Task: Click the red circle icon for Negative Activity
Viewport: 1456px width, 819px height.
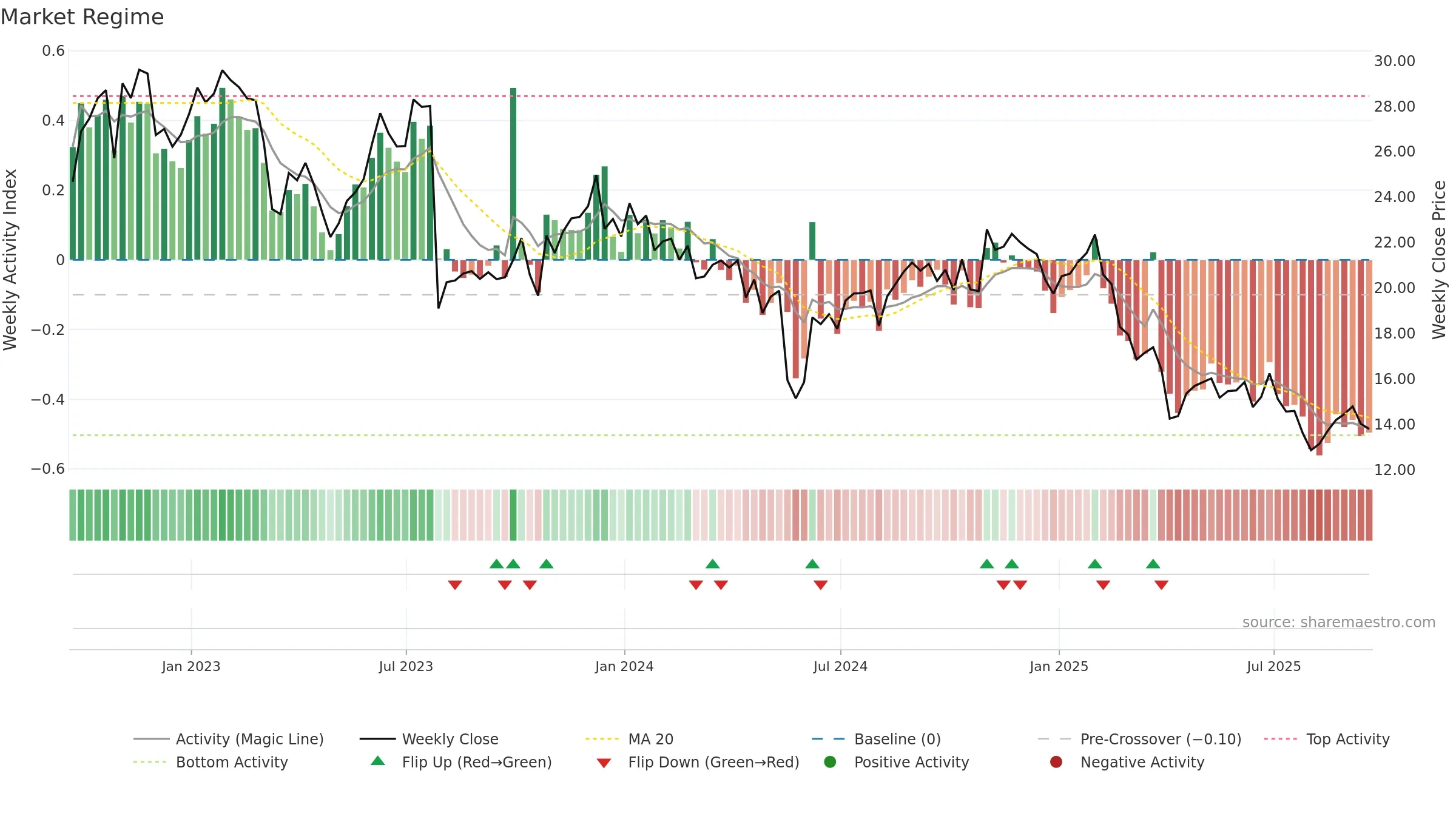Action: (x=1056, y=761)
